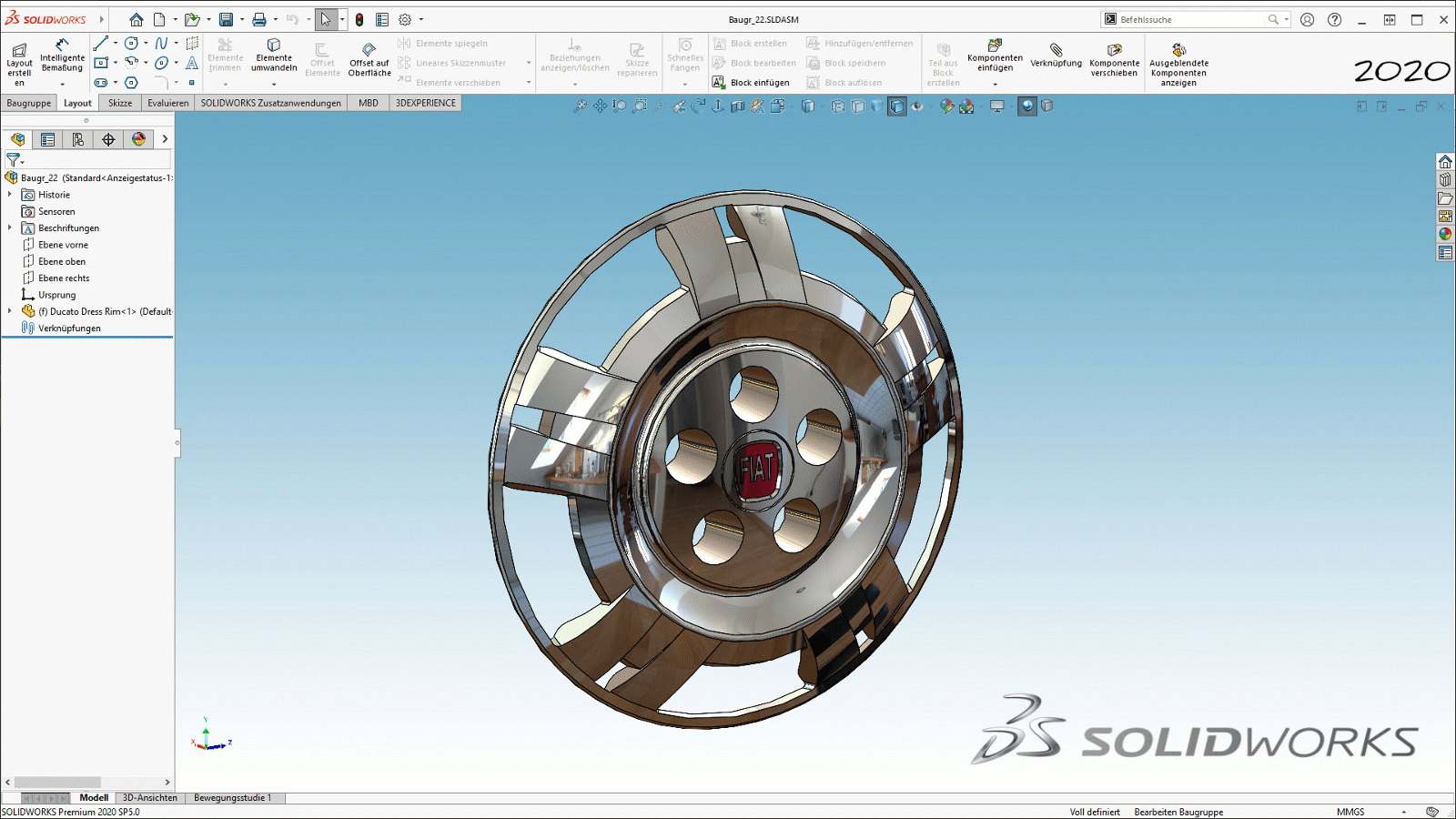Open Custom Properties in the task pane

tap(1445, 252)
